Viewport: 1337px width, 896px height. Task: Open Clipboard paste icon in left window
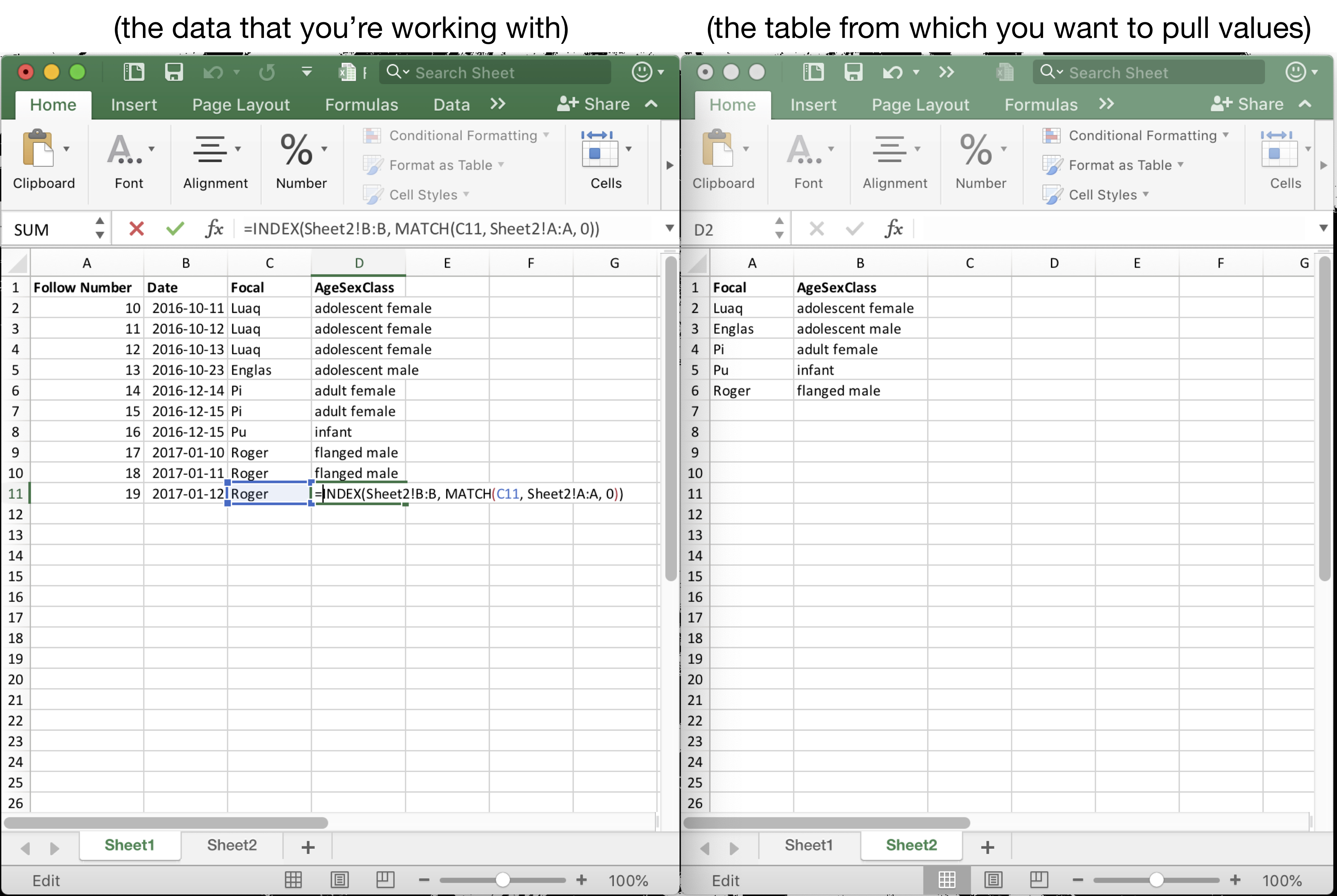[38, 148]
